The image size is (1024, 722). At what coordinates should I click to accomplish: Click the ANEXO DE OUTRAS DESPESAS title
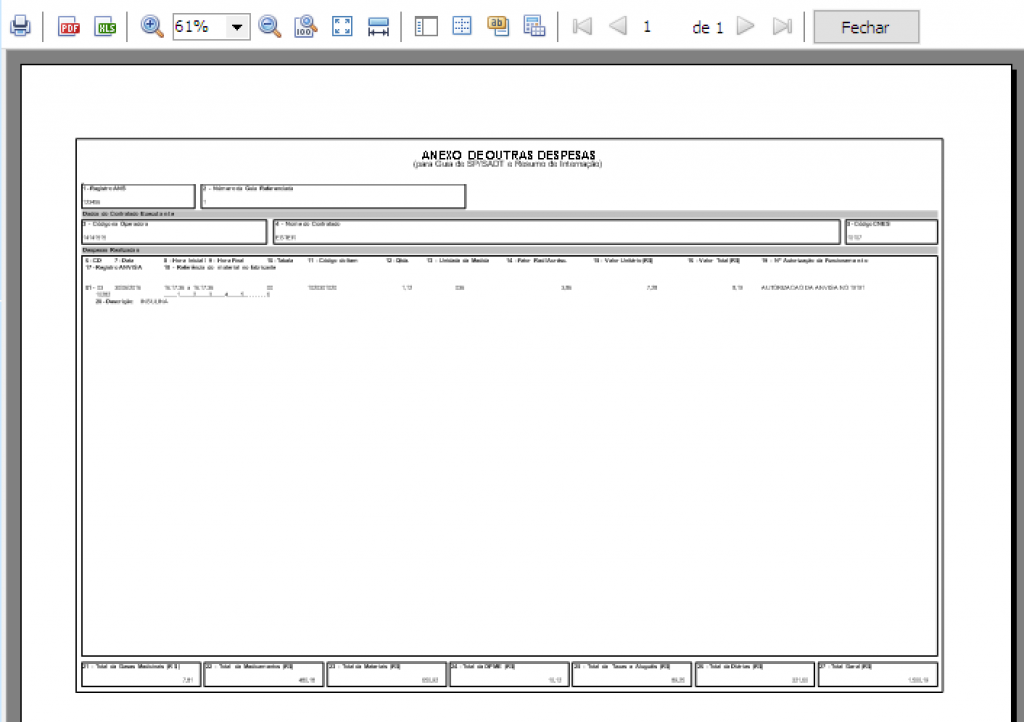pyautogui.click(x=508, y=155)
